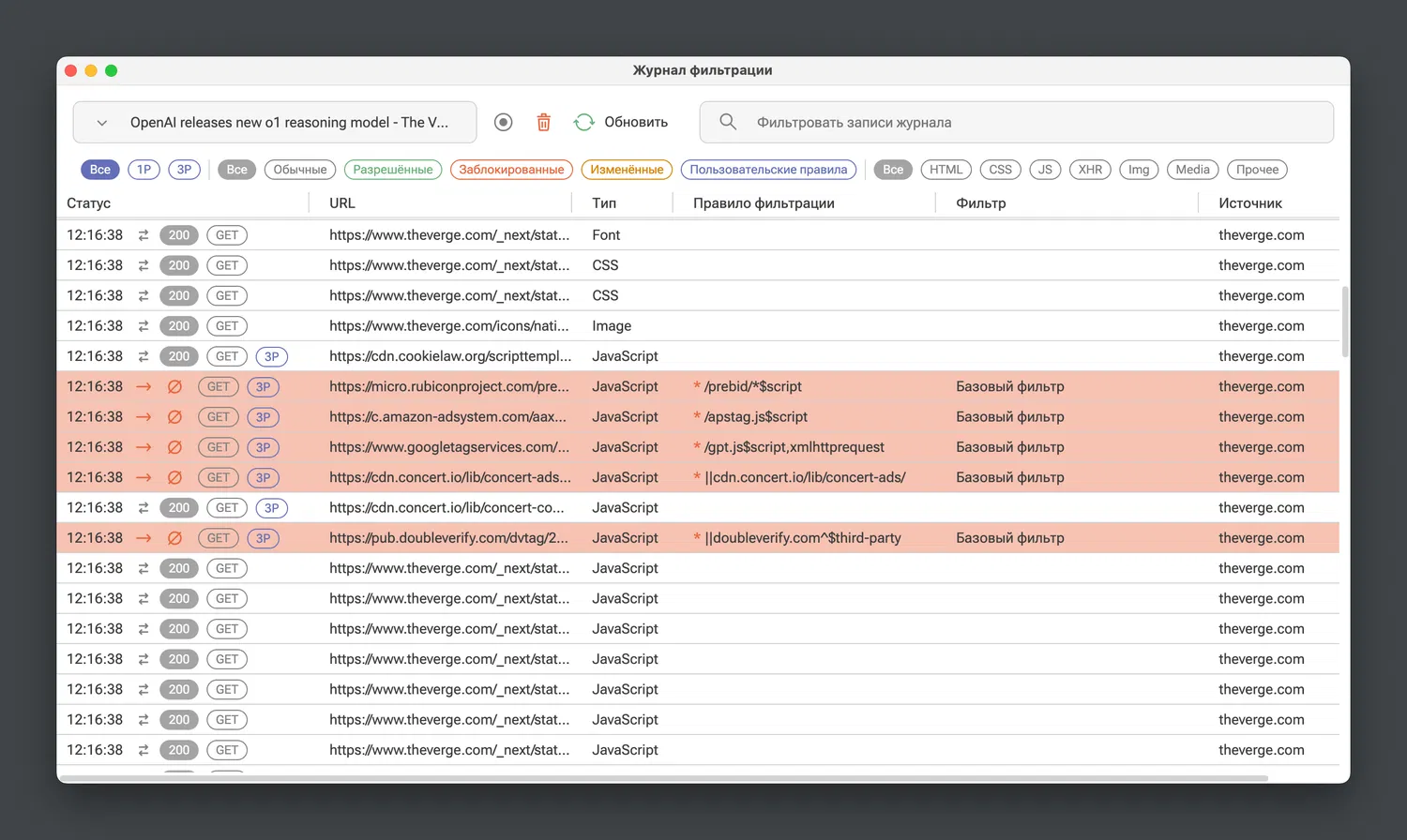Expand the OpenAI page title combo box

pyautogui.click(x=289, y=123)
